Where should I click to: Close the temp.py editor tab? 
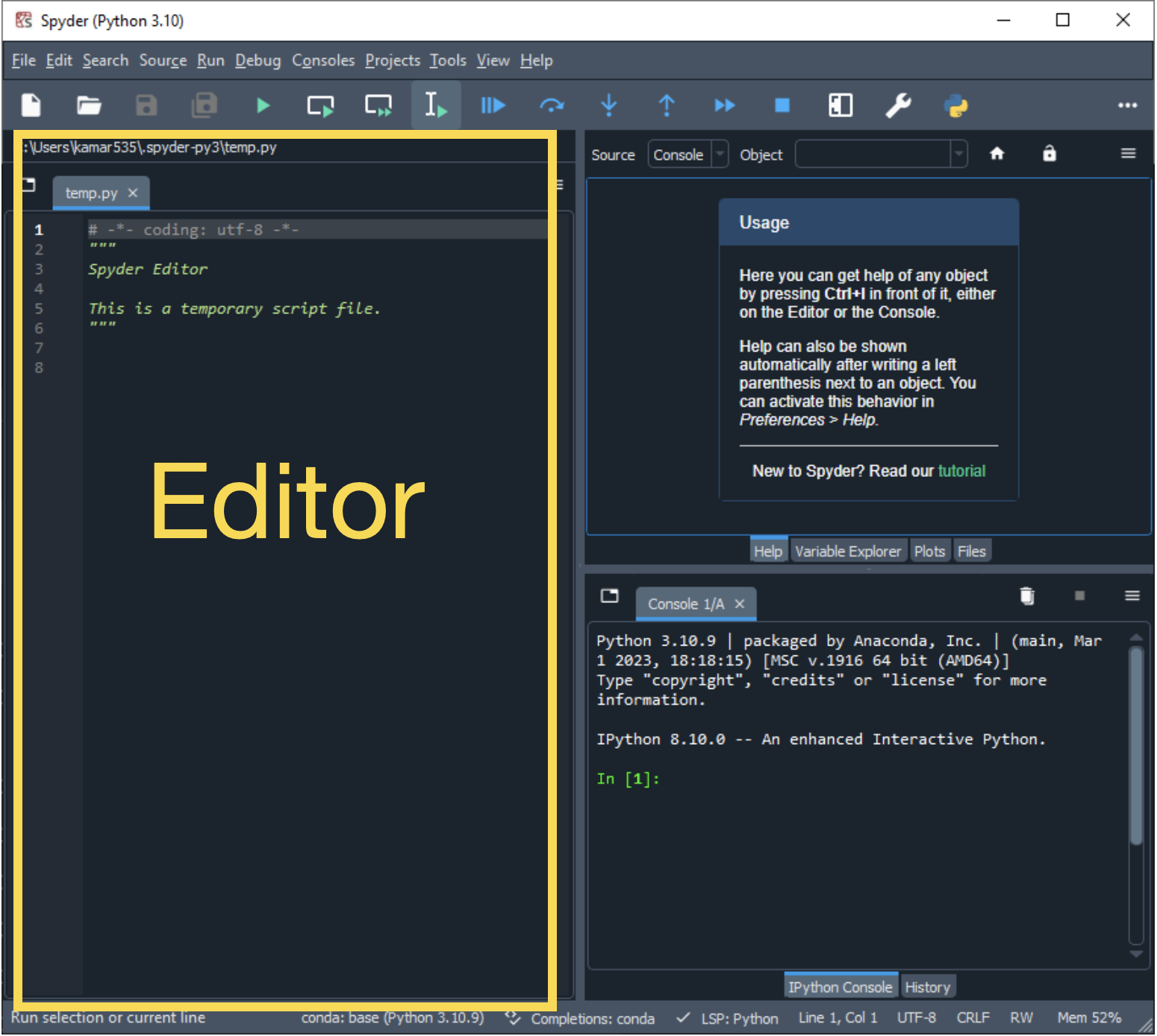(133, 193)
